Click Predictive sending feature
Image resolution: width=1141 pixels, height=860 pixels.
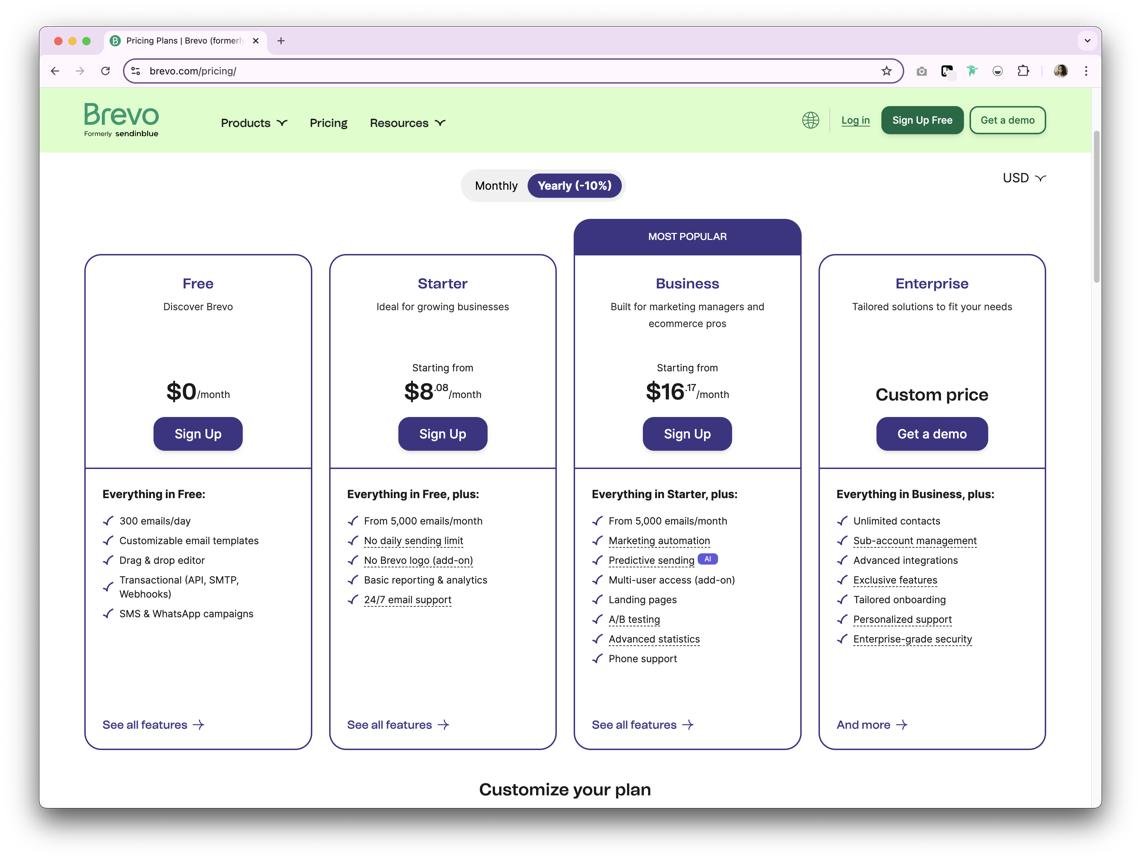tap(651, 560)
